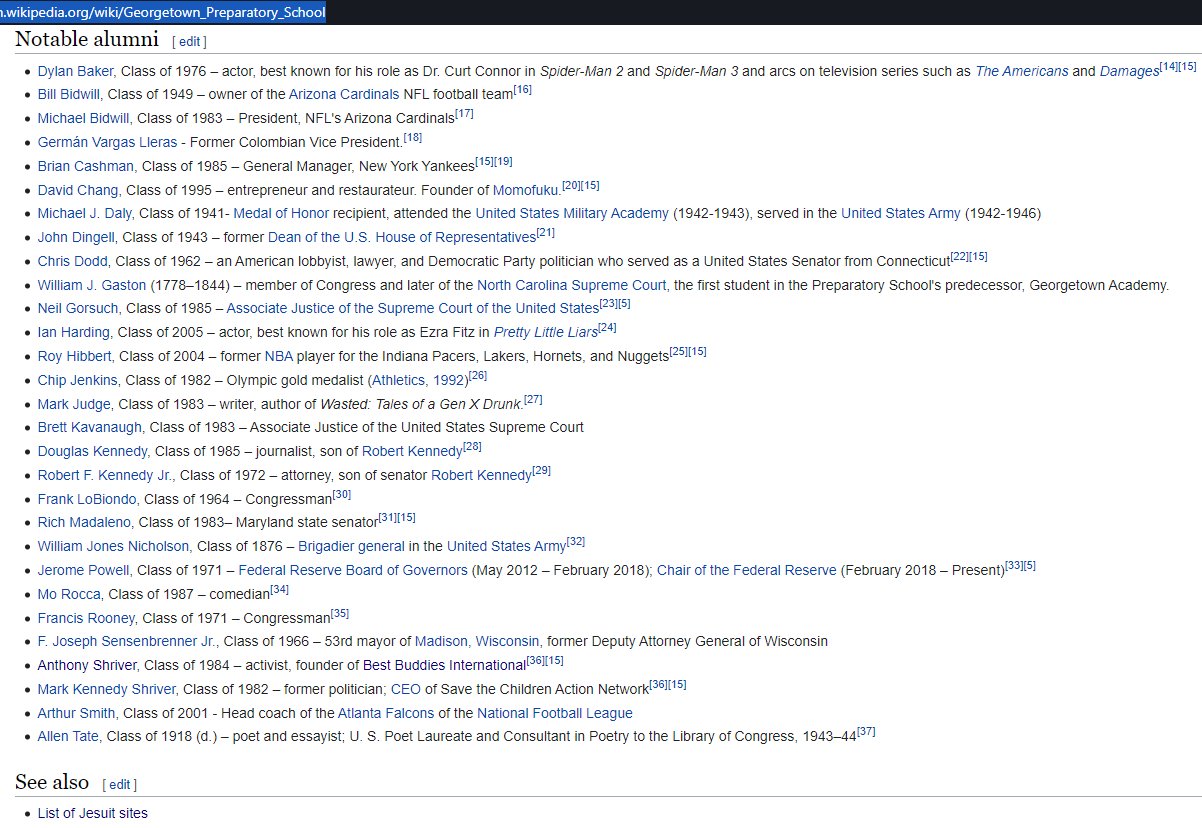1202x828 pixels.
Task: Open The Americans series link
Action: click(1022, 71)
